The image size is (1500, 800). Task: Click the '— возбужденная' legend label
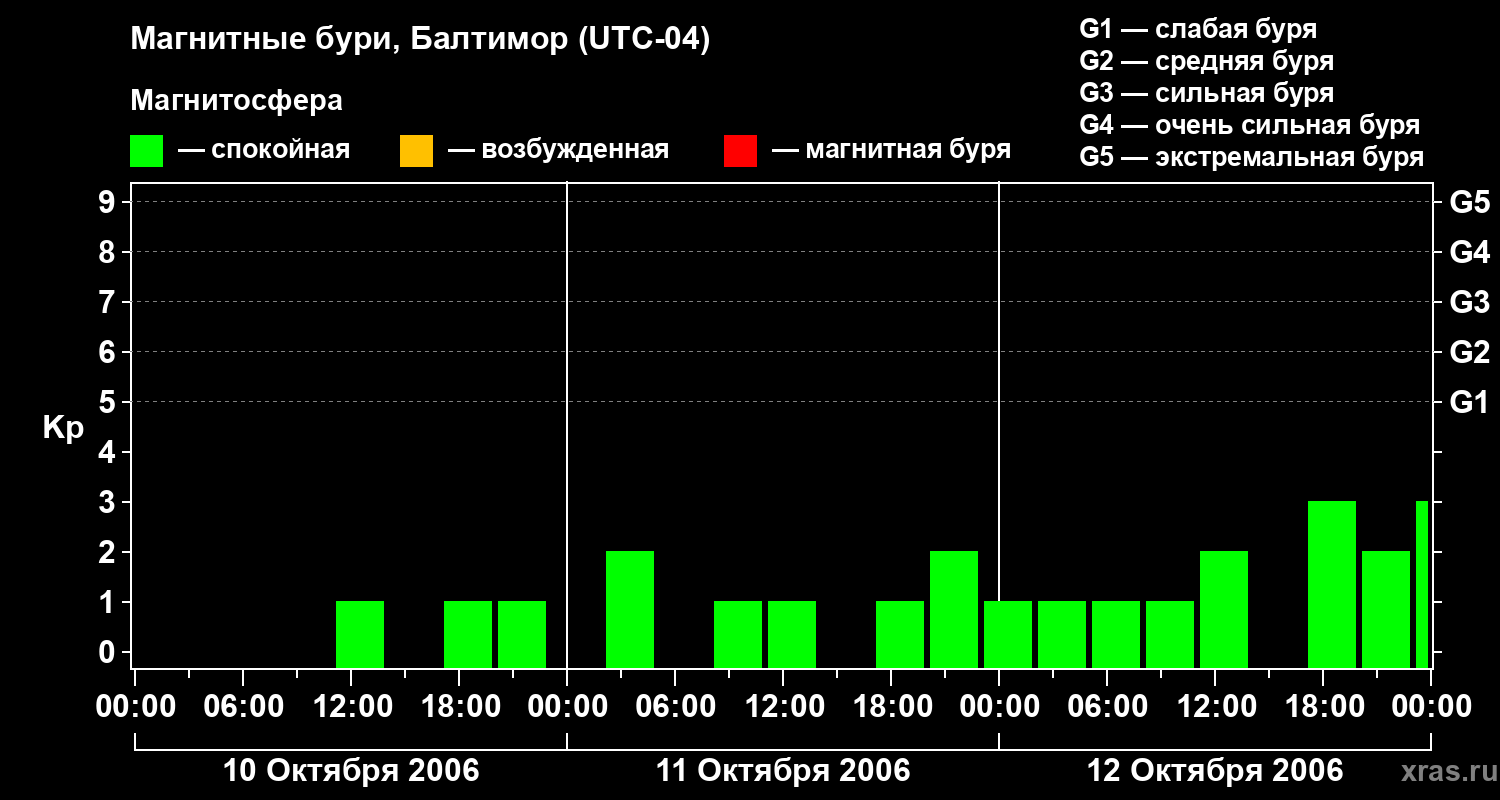558,150
